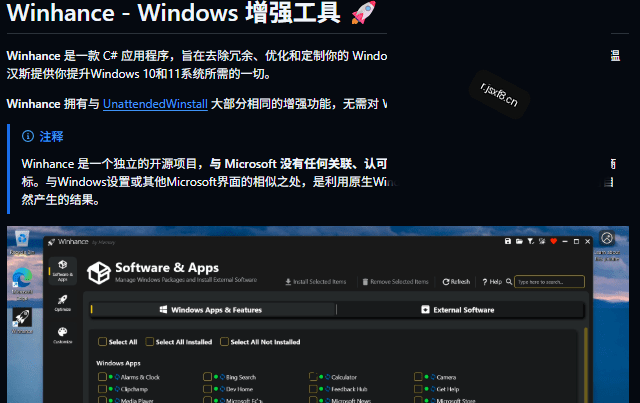Viewport: 640px width, 403px height.
Task: Click the blue reinstall arrow beside Alarms & Clock
Action: pyautogui.click(x=117, y=377)
